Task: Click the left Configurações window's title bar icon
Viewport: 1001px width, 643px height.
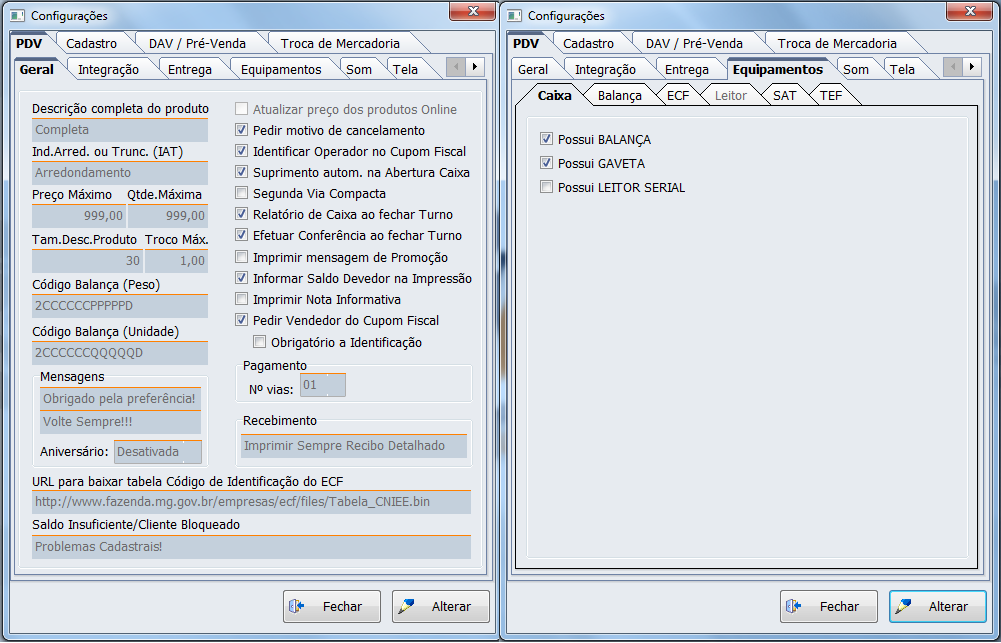Action: pos(19,16)
